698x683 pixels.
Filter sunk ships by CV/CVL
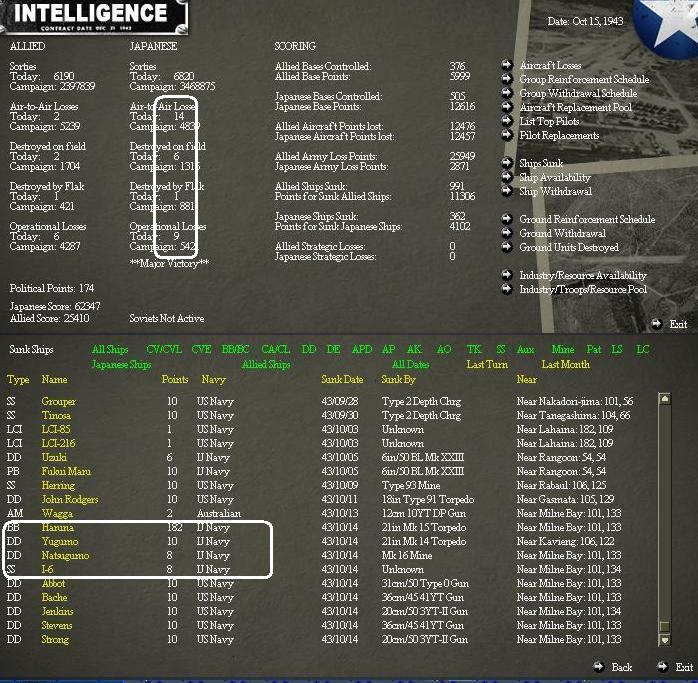pyautogui.click(x=164, y=350)
